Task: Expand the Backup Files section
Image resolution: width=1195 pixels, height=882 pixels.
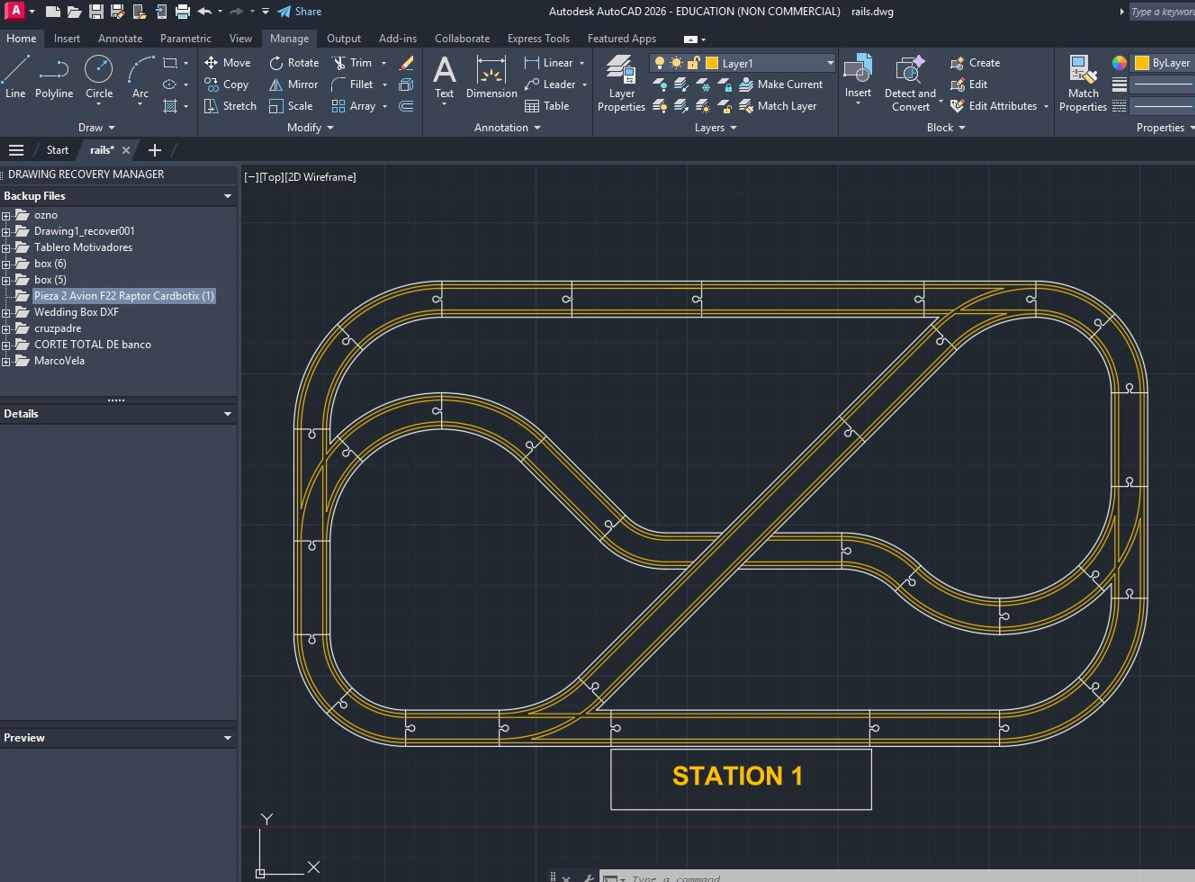Action: click(227, 195)
